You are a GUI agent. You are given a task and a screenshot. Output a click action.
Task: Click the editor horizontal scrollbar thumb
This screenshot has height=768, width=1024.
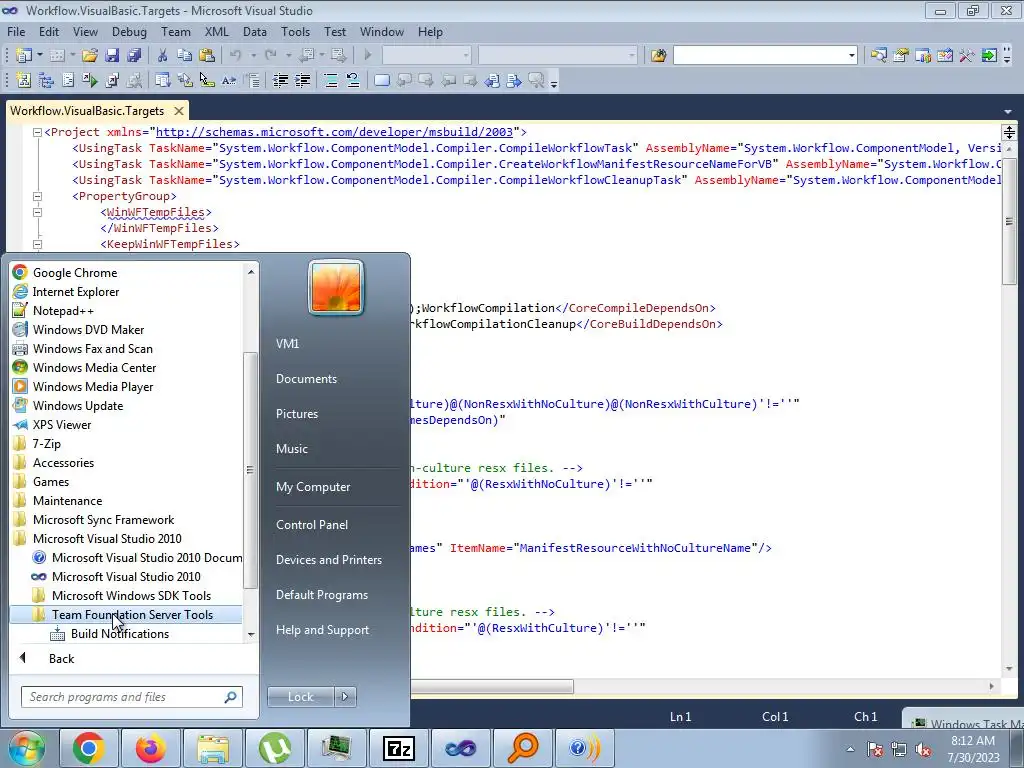[491, 687]
